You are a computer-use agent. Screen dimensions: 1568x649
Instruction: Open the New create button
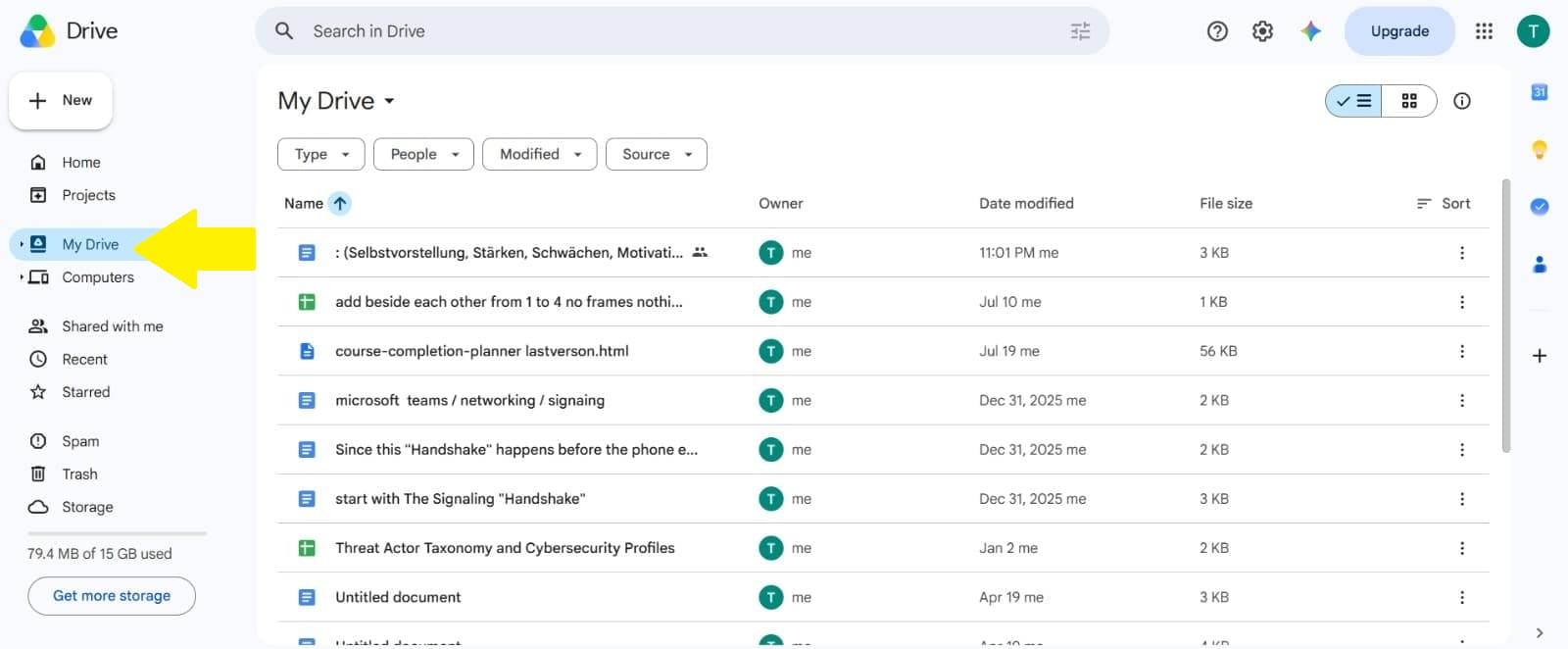[x=61, y=100]
